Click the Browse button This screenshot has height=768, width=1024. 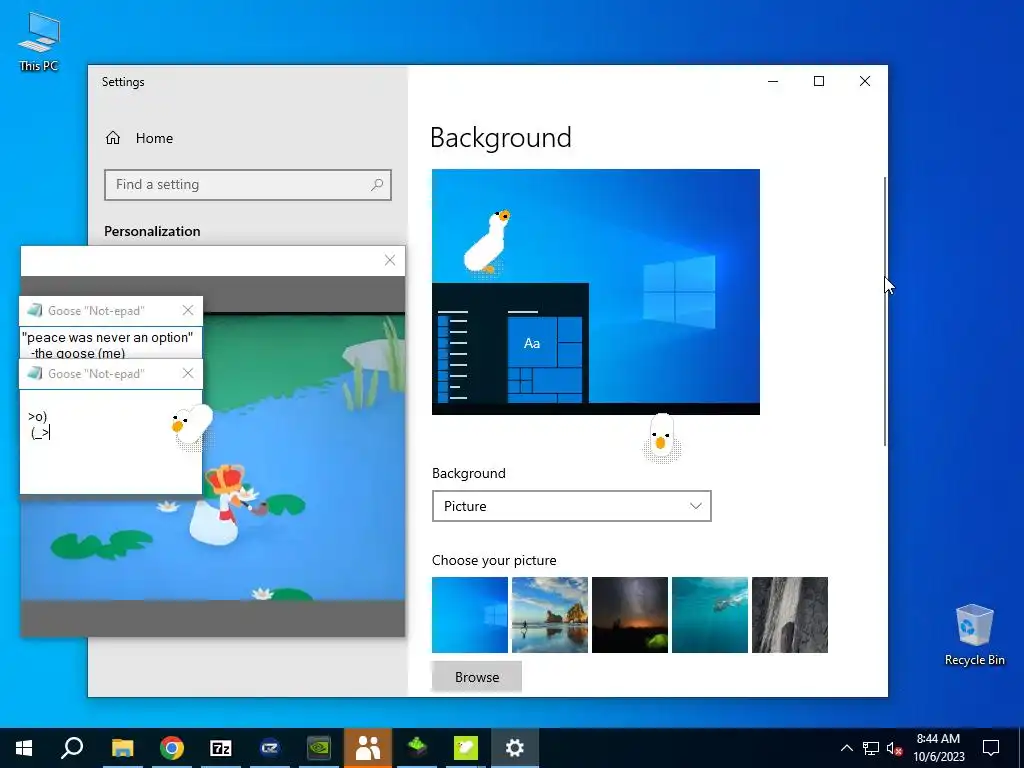click(477, 677)
